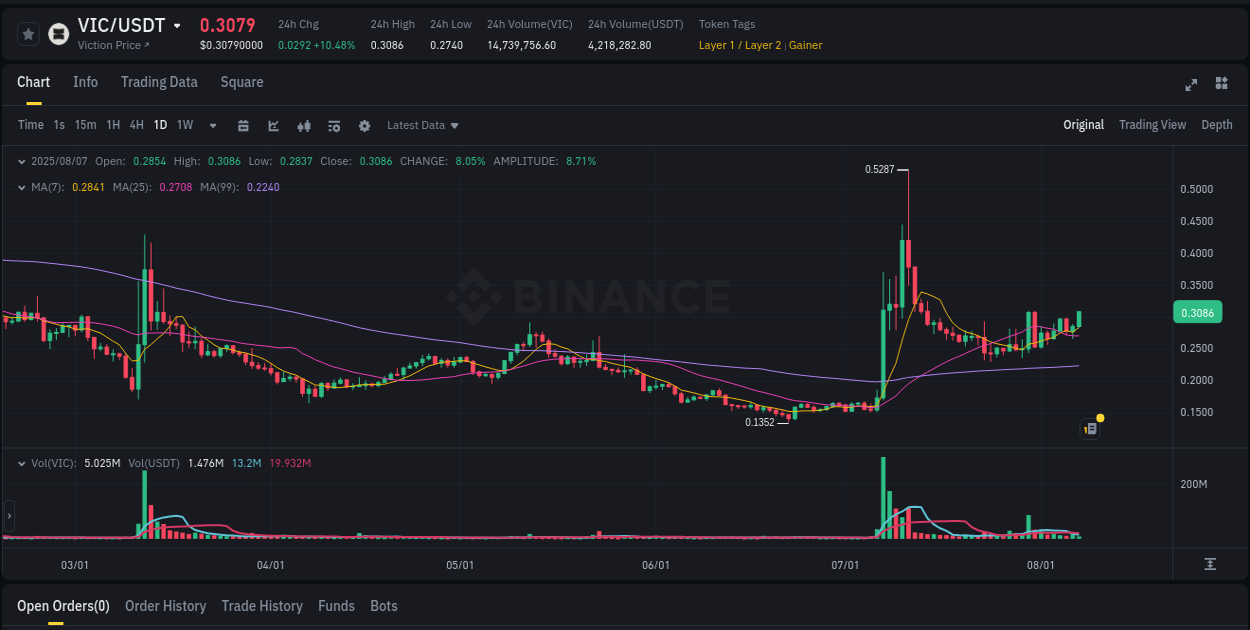The image size is (1250, 630).
Task: Open the Latest Data dropdown
Action: [422, 125]
